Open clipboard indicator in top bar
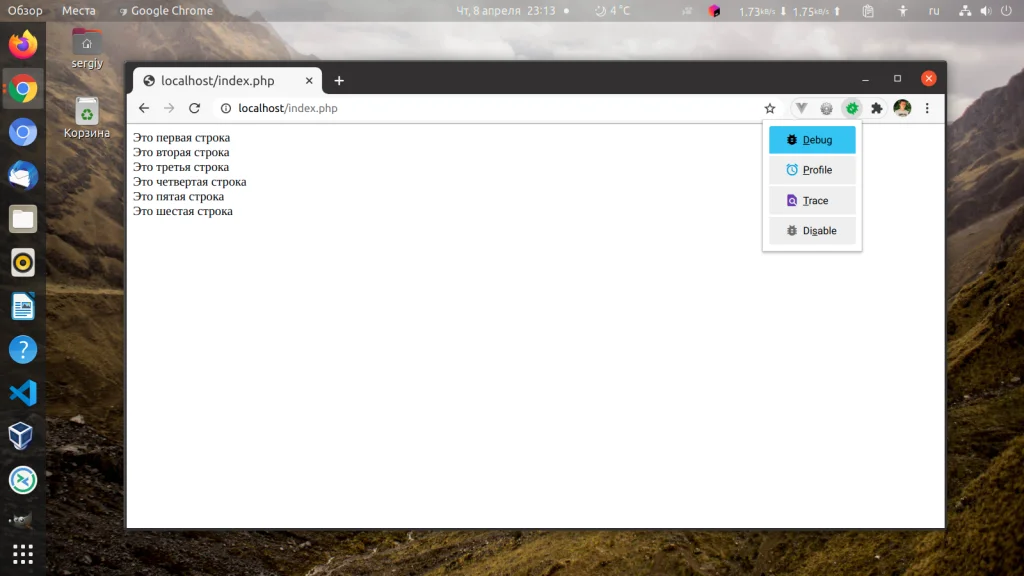This screenshot has height=576, width=1024. point(868,10)
